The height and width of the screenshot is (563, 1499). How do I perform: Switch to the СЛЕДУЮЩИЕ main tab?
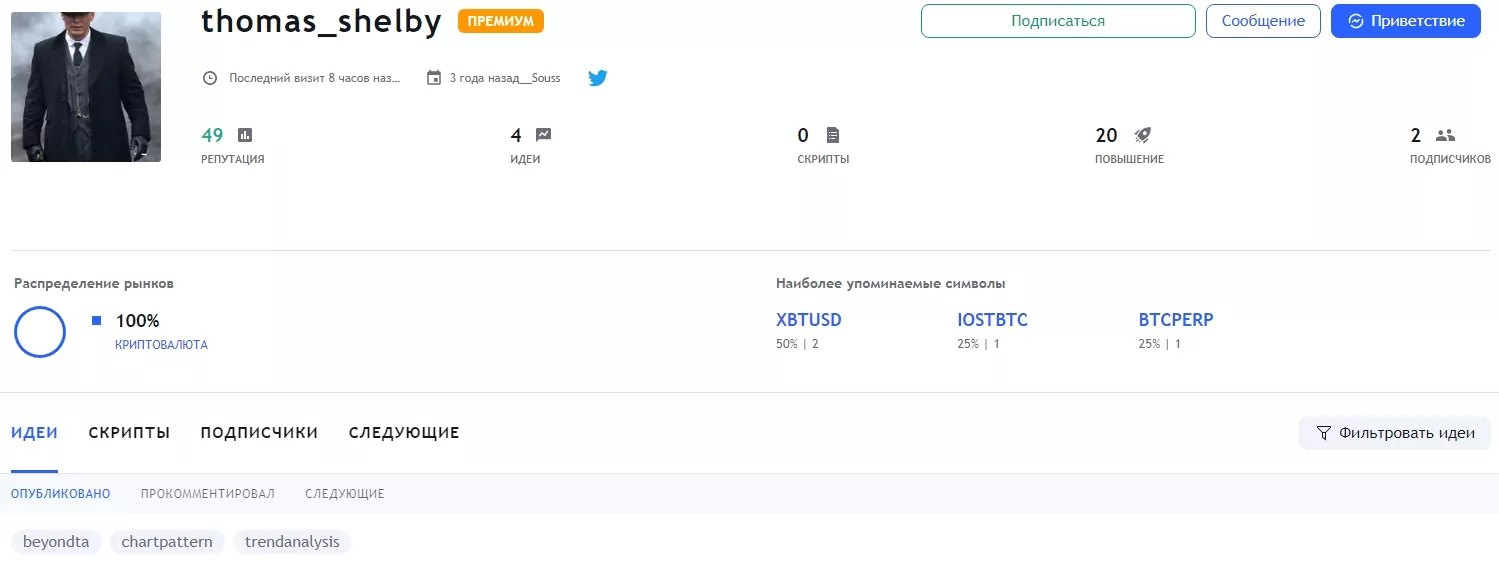point(404,433)
